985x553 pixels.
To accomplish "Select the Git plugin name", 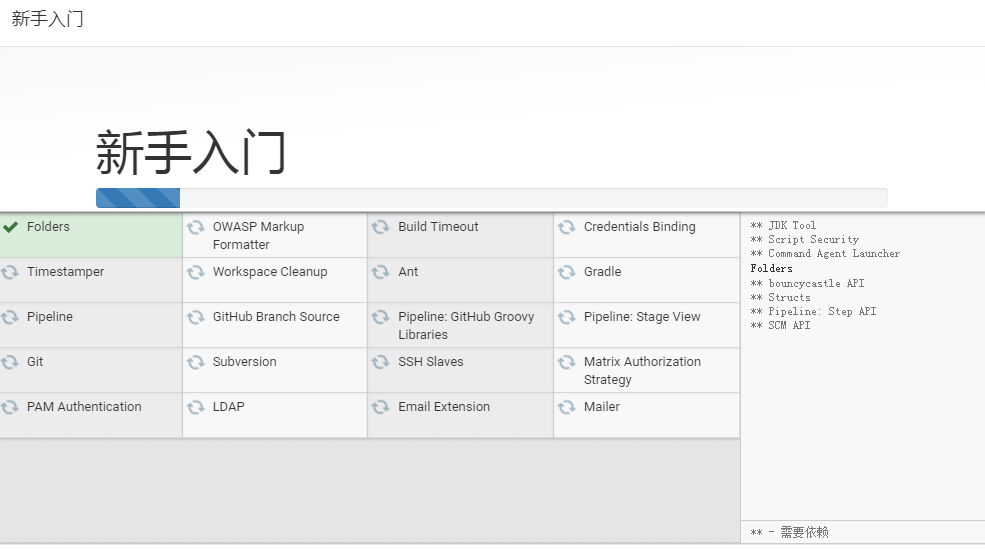I will point(35,361).
